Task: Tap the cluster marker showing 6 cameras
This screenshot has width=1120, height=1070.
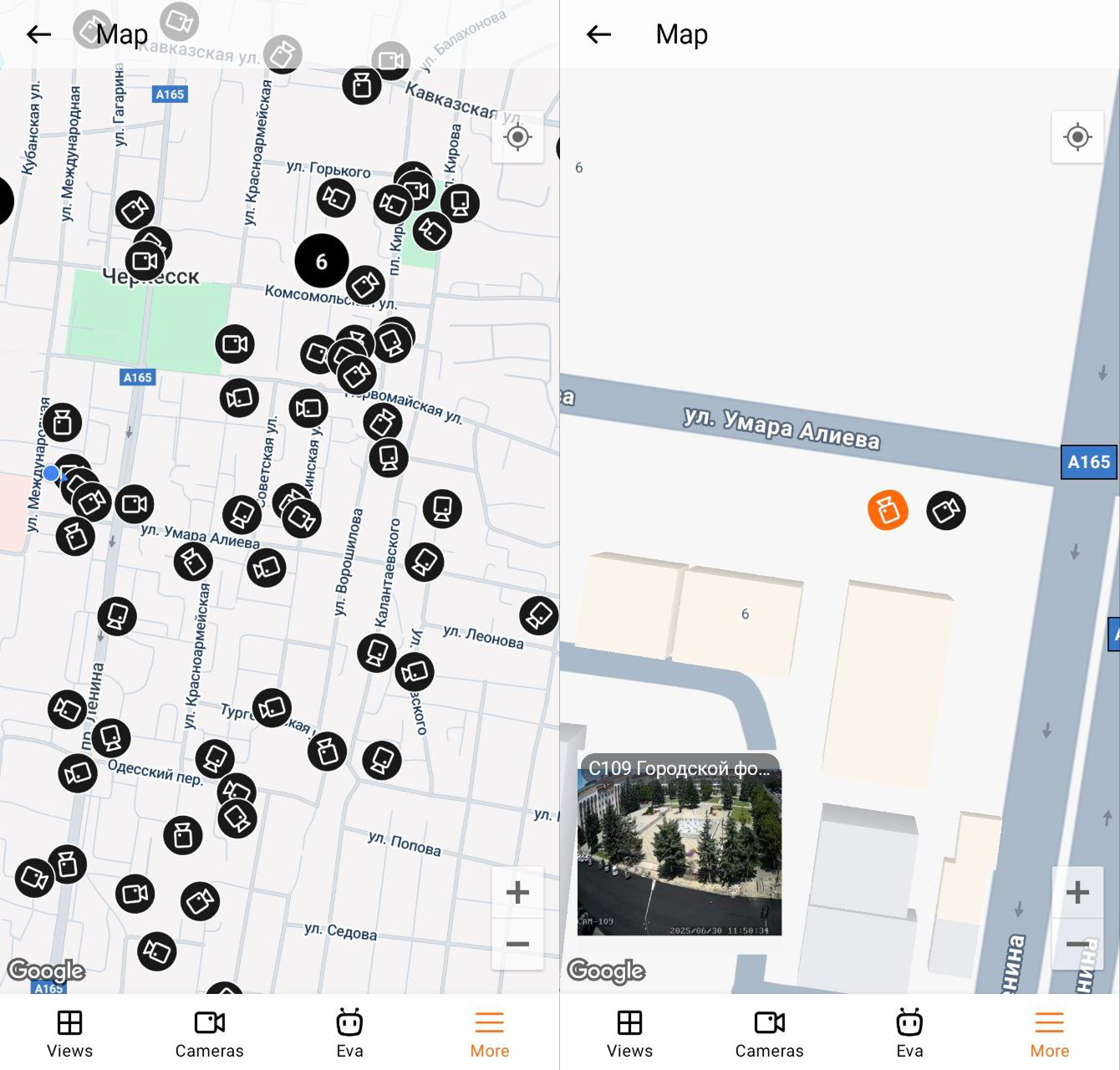Action: pos(322,262)
